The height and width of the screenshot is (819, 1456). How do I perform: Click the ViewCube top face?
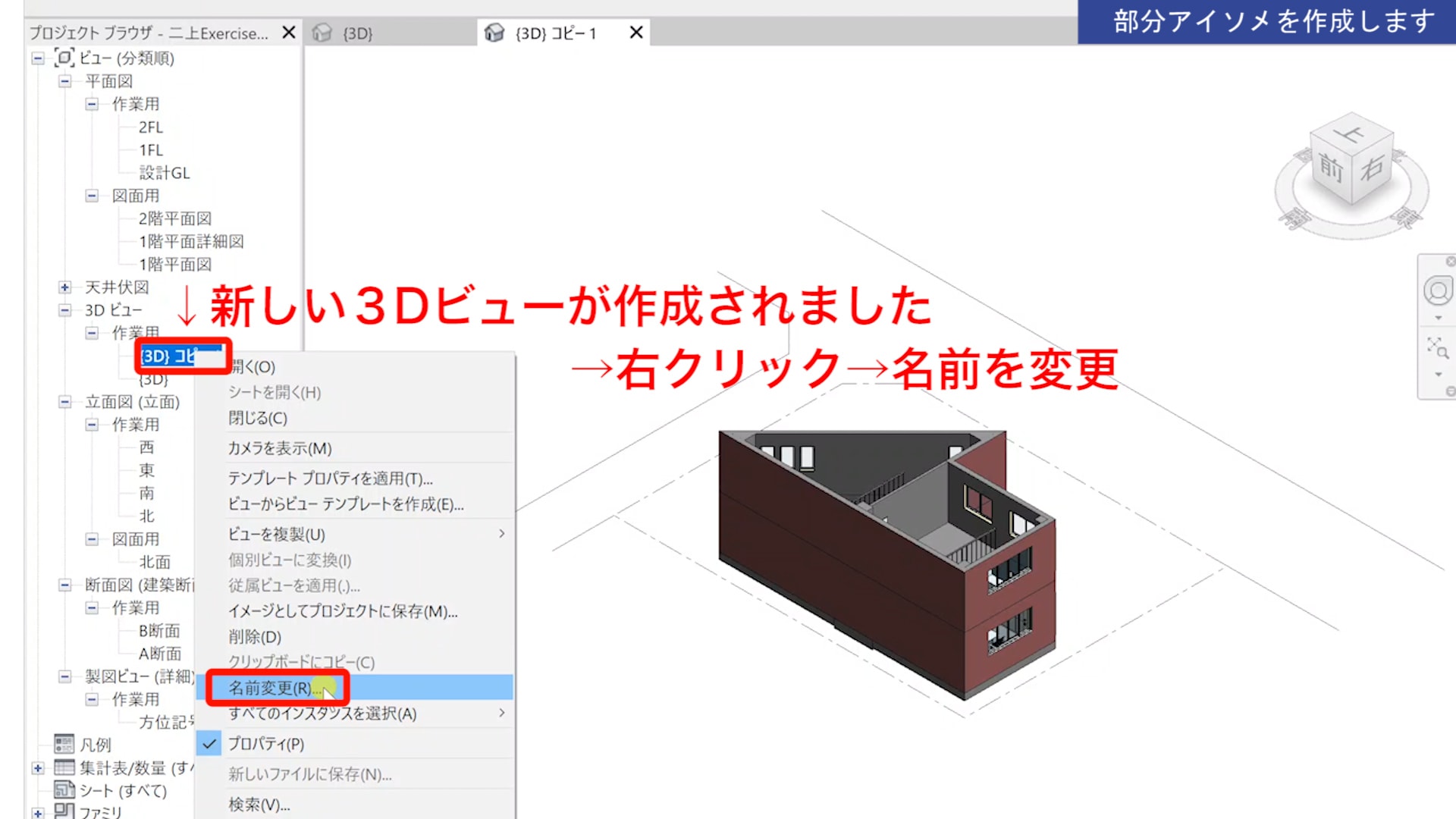(1350, 135)
